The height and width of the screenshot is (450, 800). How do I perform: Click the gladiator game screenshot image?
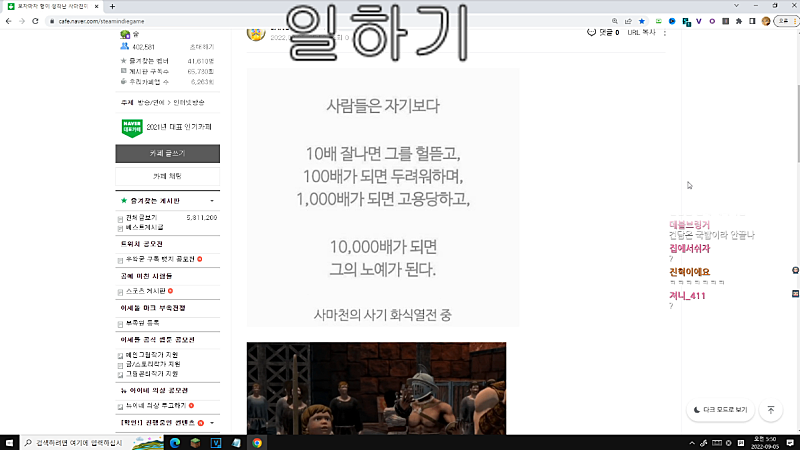pos(377,388)
